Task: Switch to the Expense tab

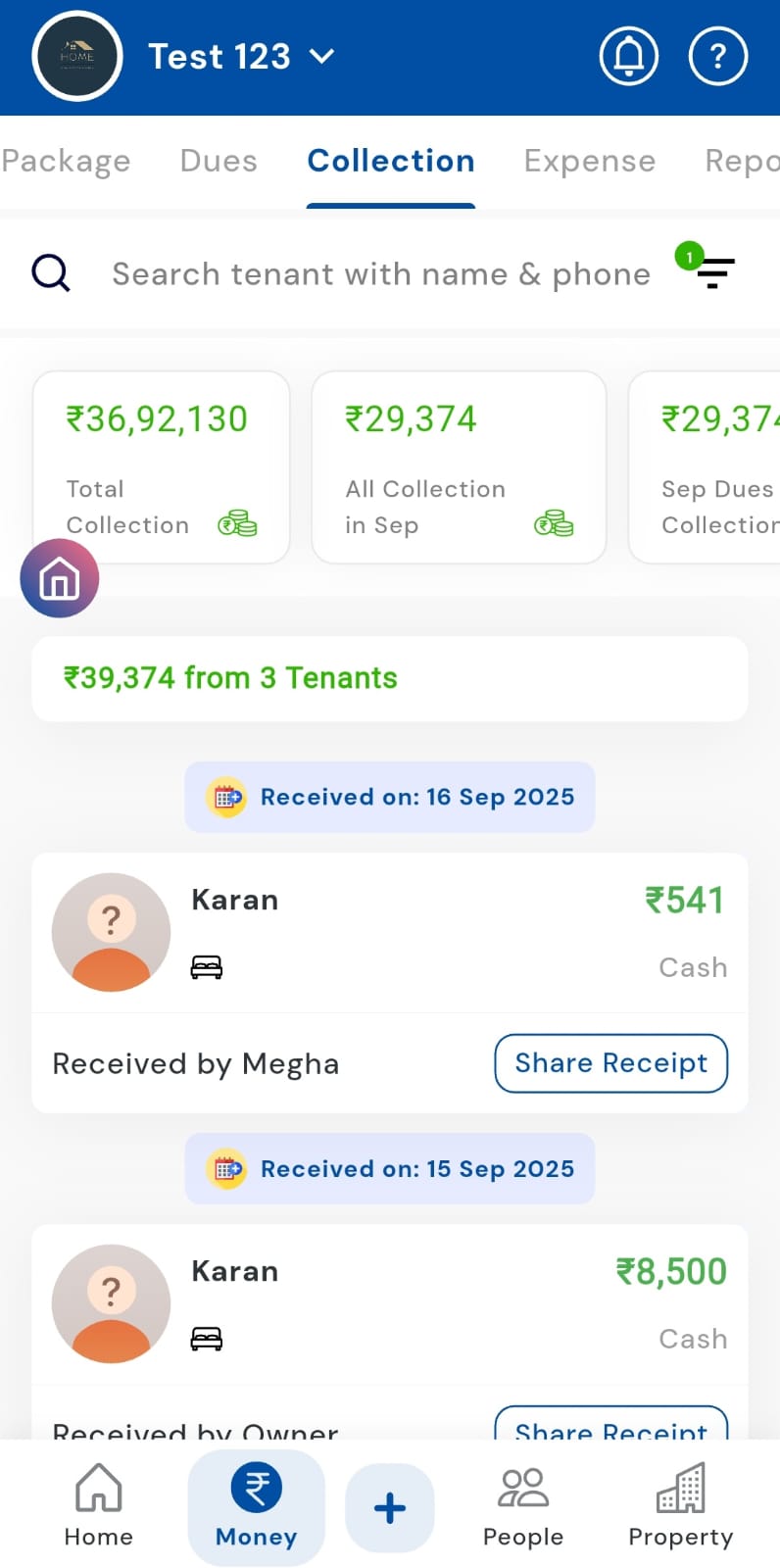Action: [x=589, y=161]
